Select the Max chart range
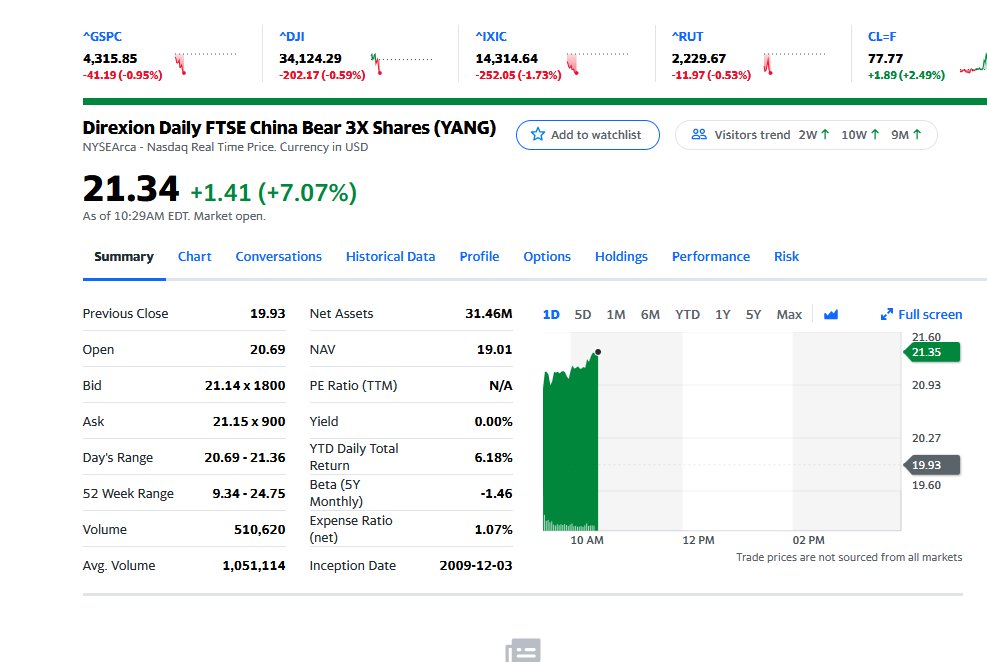This screenshot has height=662, width=987. coord(789,315)
